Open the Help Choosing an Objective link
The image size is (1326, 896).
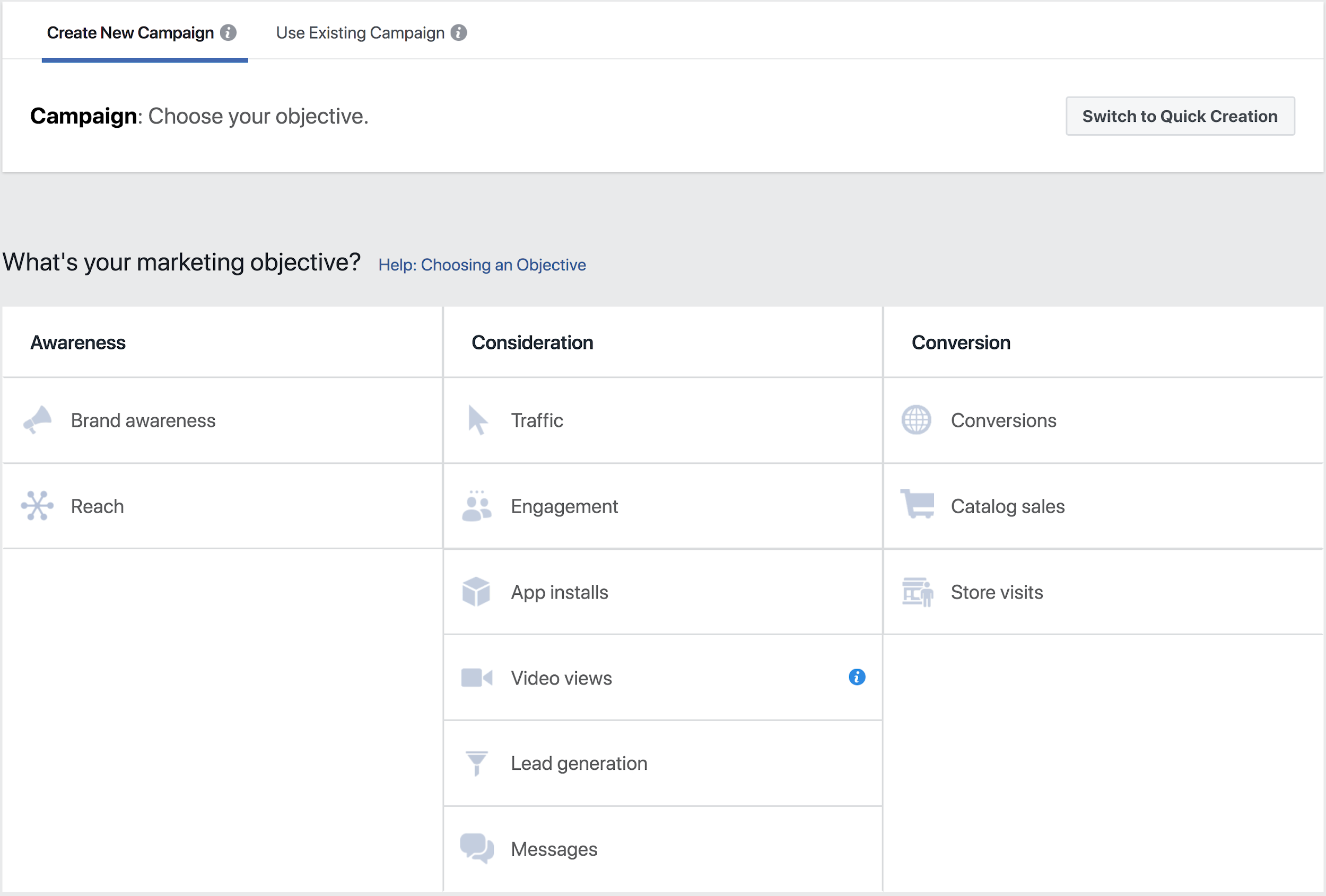[x=482, y=264]
